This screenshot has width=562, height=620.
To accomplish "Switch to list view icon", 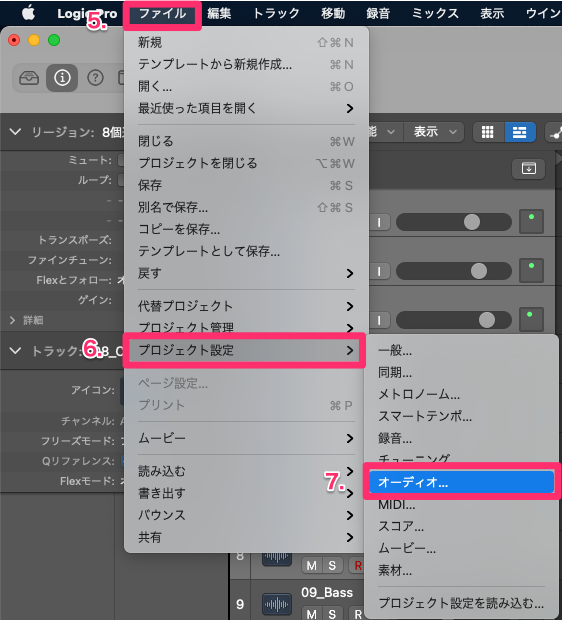I will [520, 132].
